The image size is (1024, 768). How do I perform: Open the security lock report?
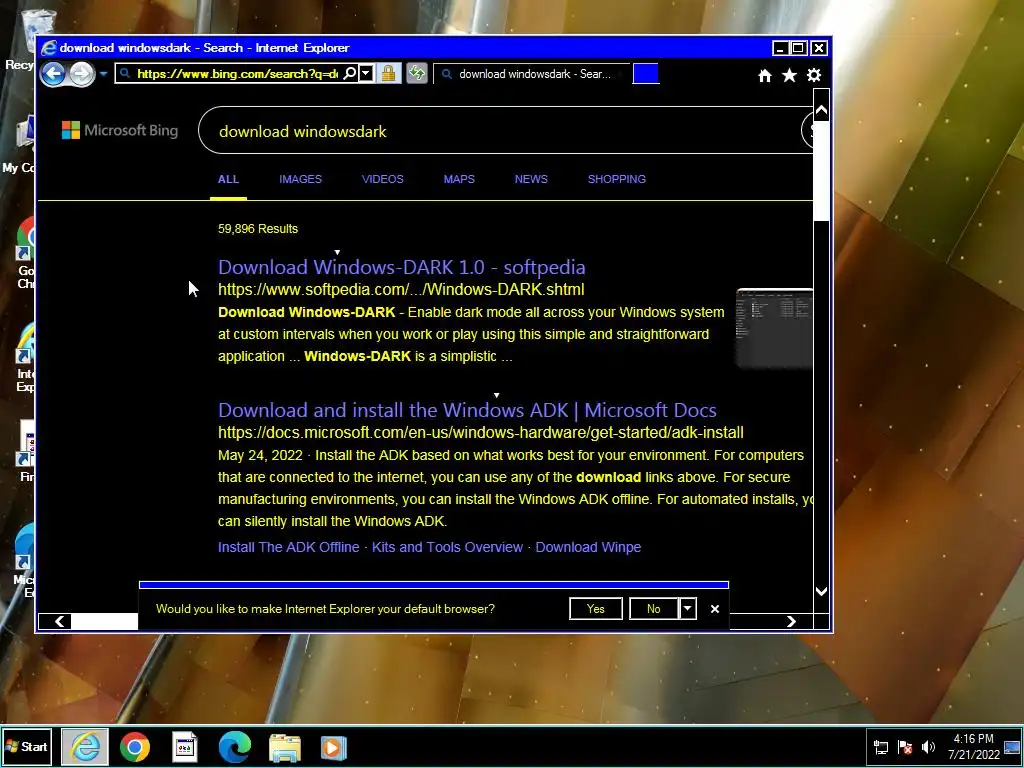click(x=389, y=73)
